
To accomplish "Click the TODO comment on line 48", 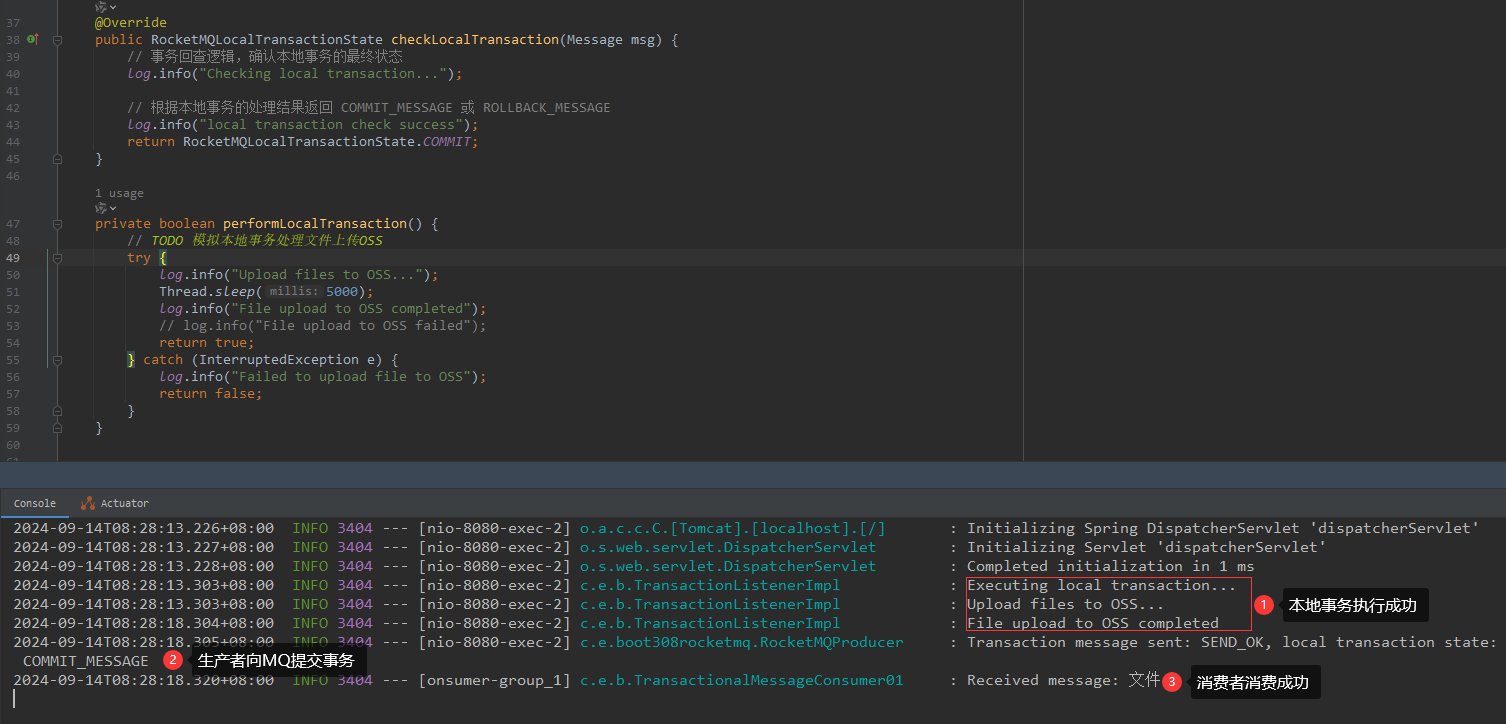I will (x=255, y=241).
